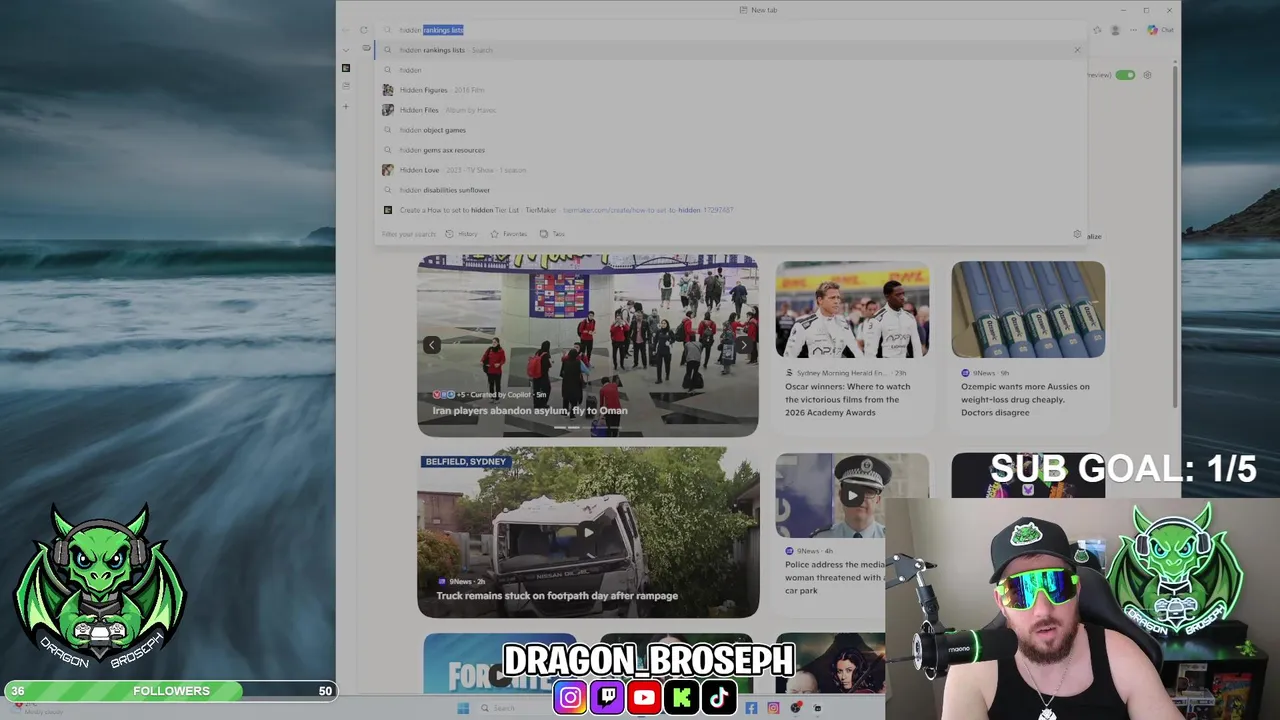
Task: Select the first vertical tab icon in the sidebar
Action: [x=346, y=68]
